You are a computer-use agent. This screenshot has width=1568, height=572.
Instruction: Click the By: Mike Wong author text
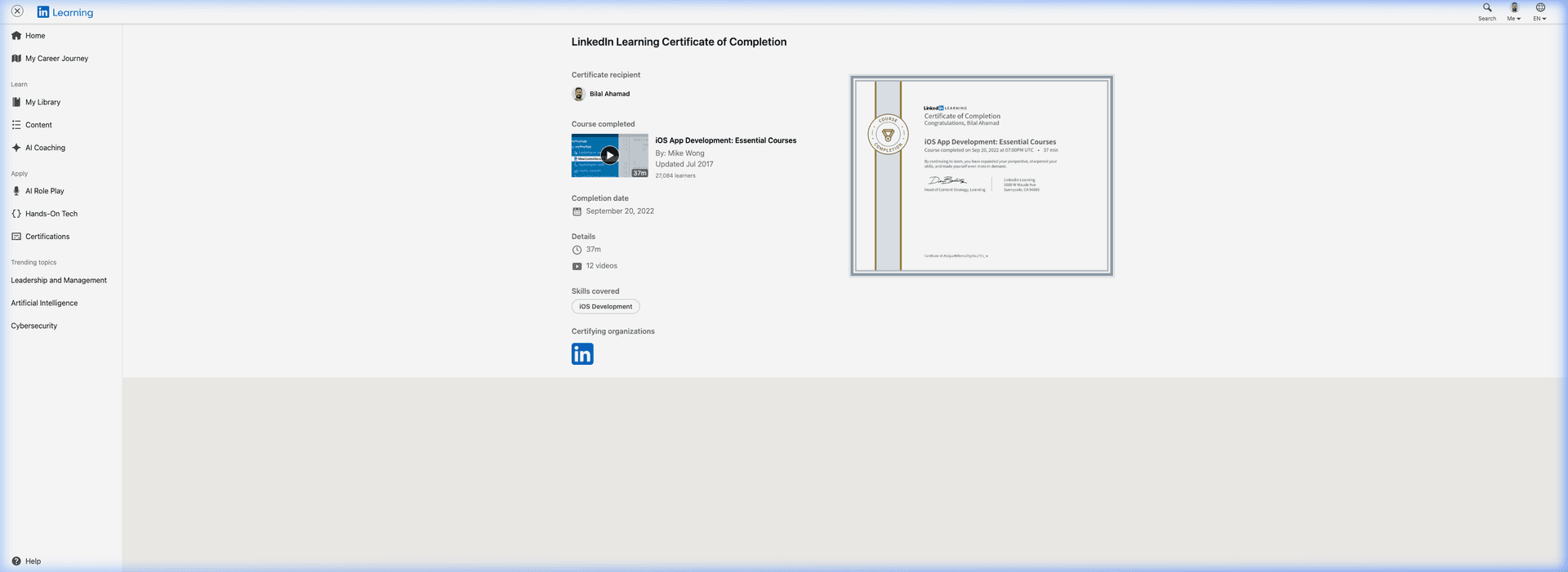click(x=679, y=153)
